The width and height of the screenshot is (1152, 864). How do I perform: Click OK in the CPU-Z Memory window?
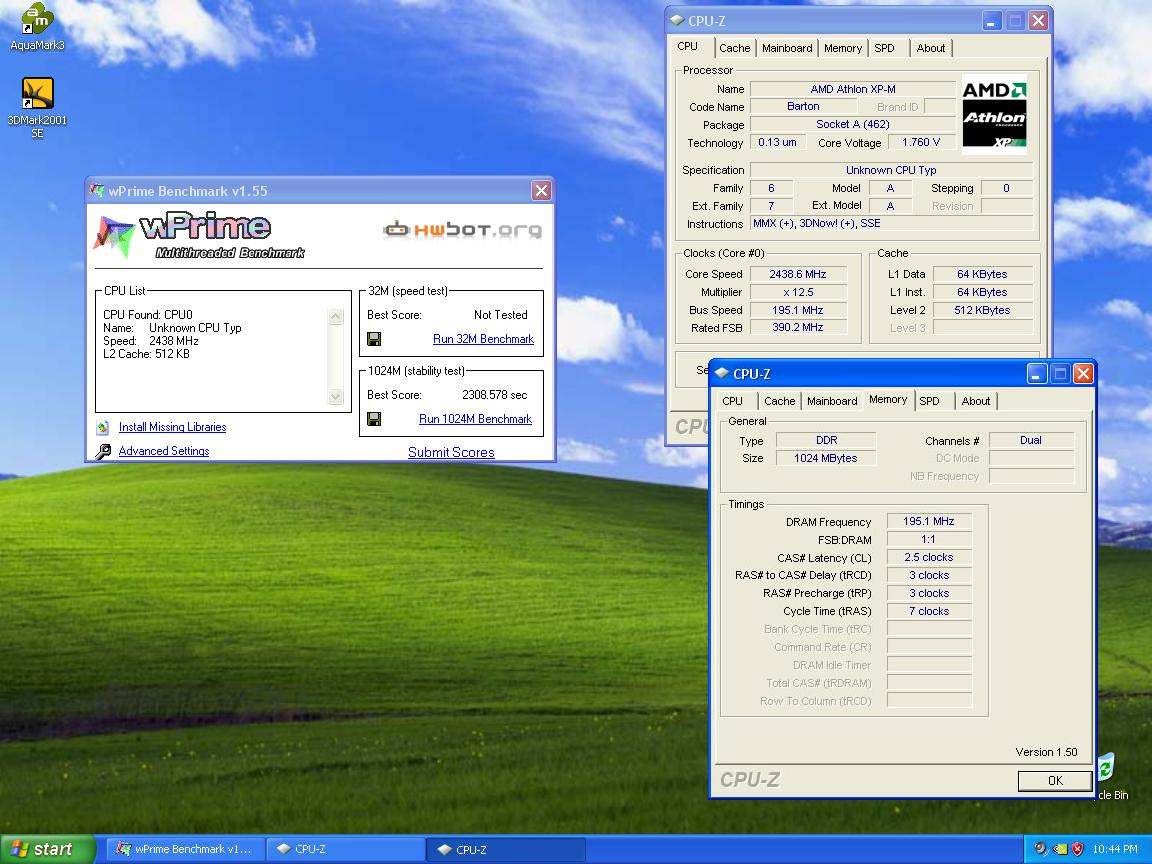pyautogui.click(x=1055, y=780)
